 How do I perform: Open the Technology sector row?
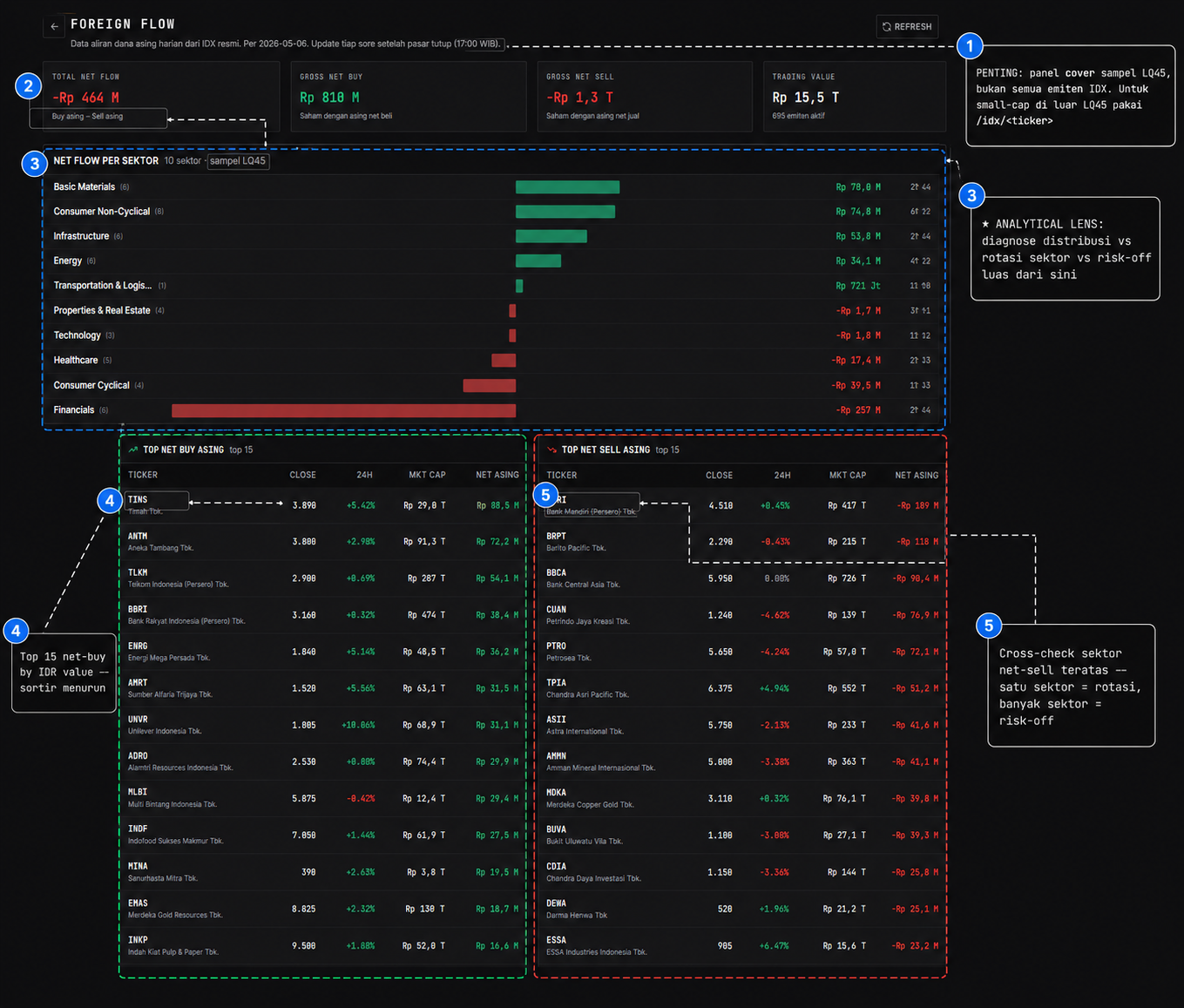click(x=493, y=335)
